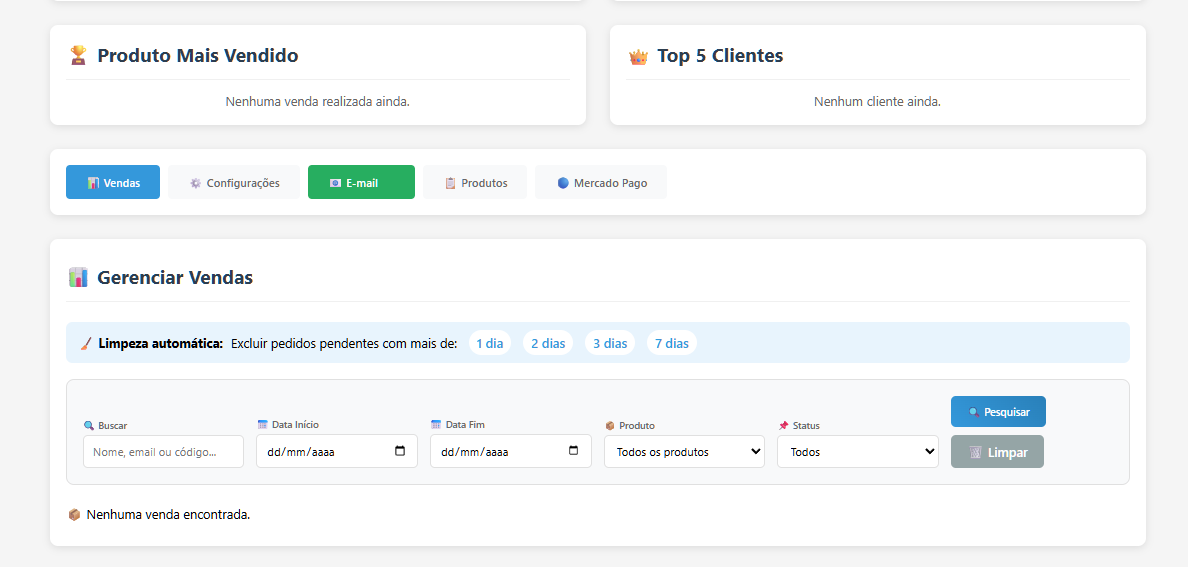Open the Mercado Pago tab

[x=601, y=183]
